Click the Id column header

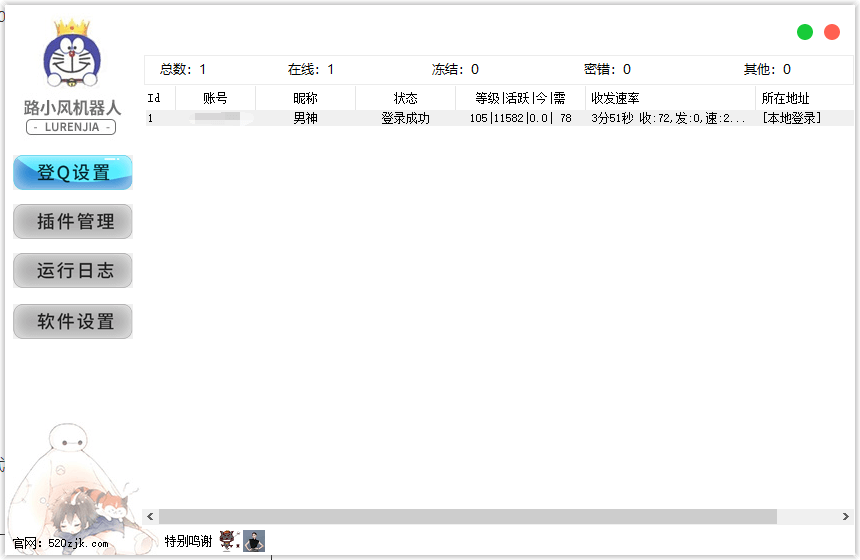(160, 98)
